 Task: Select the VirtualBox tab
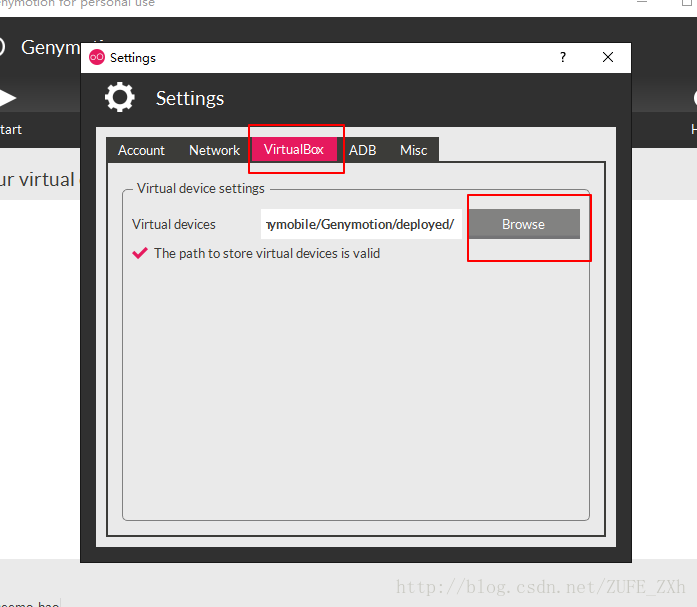[294, 149]
